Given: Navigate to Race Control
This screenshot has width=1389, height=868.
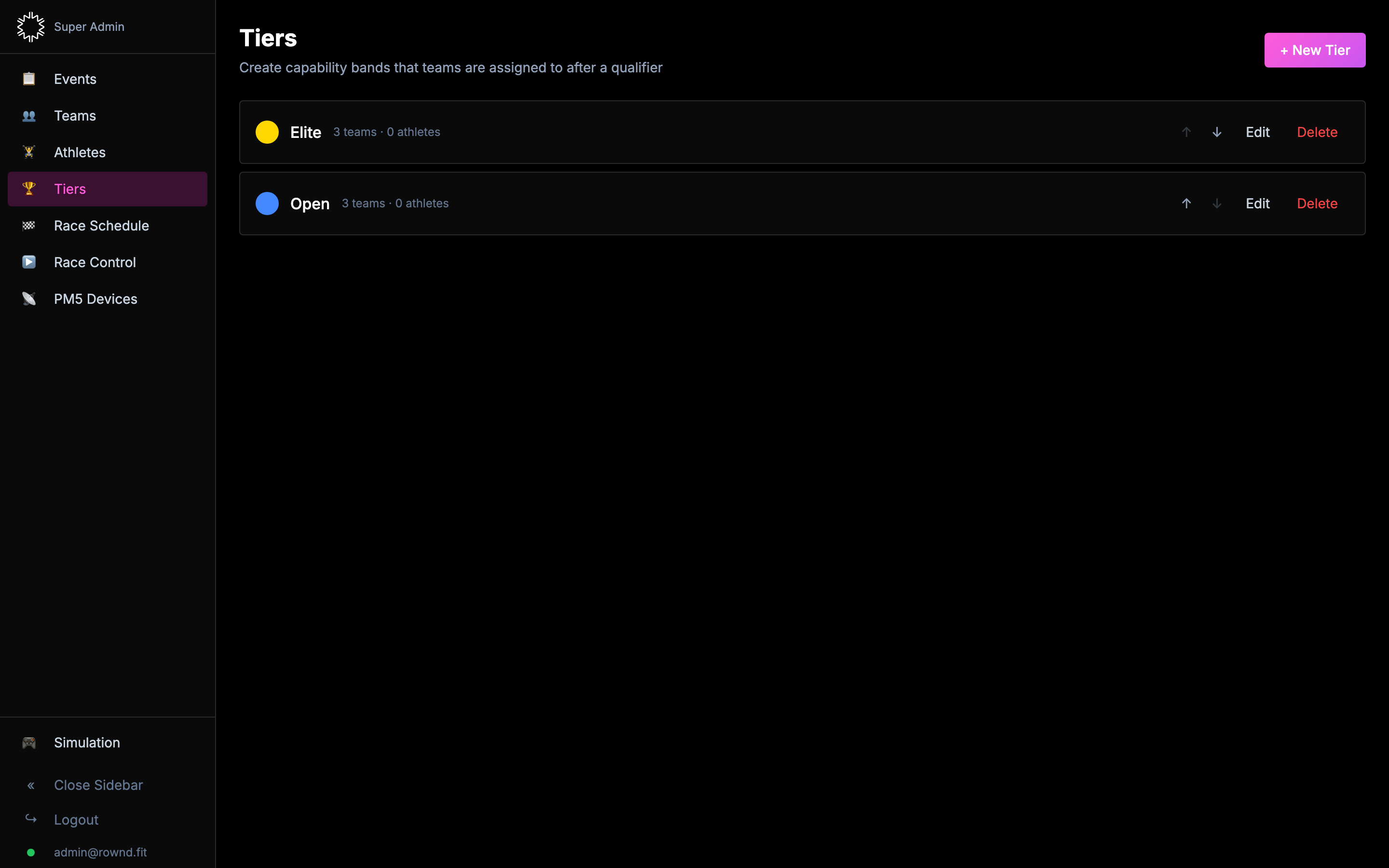Looking at the screenshot, I should [x=95, y=262].
